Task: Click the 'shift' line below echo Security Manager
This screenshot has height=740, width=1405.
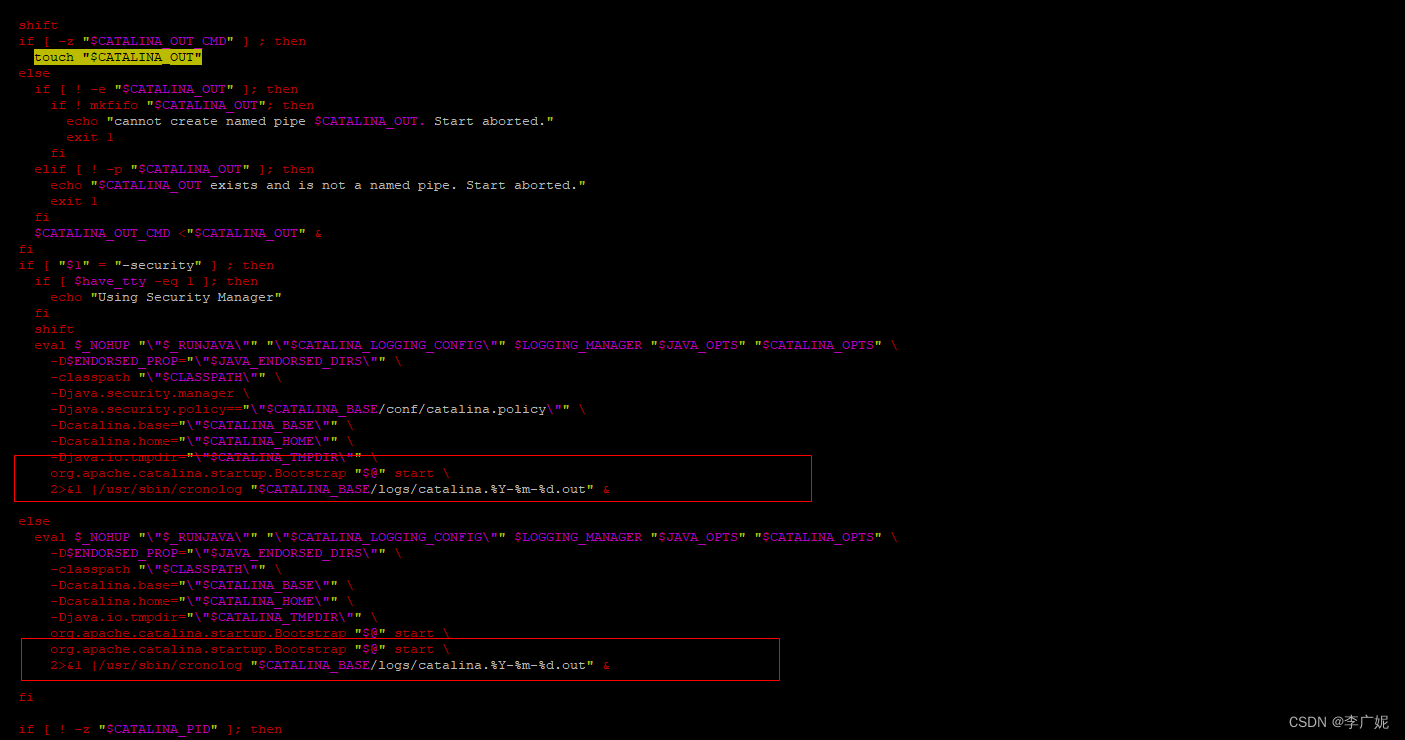Action: pos(54,329)
